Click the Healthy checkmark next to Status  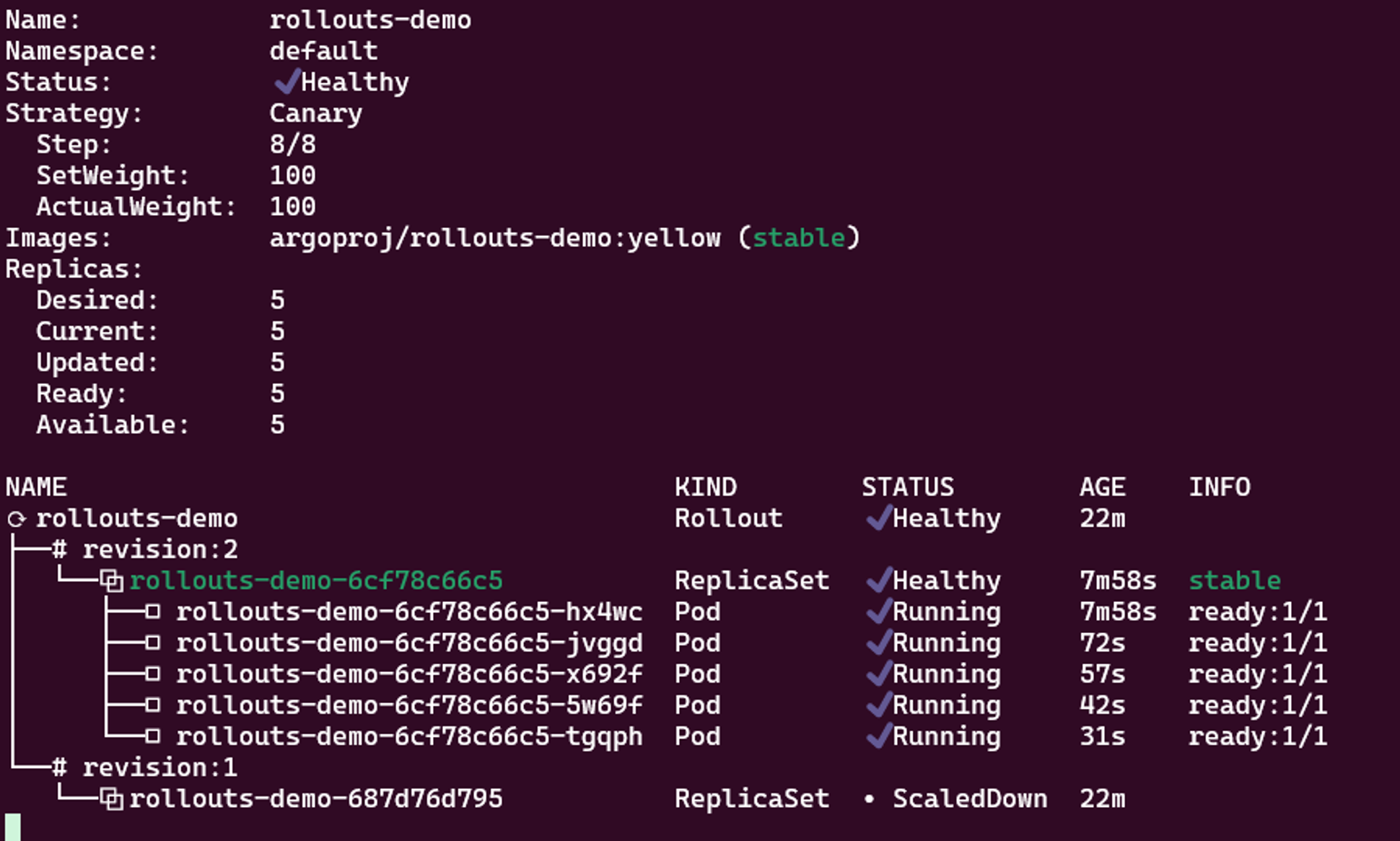pos(286,82)
